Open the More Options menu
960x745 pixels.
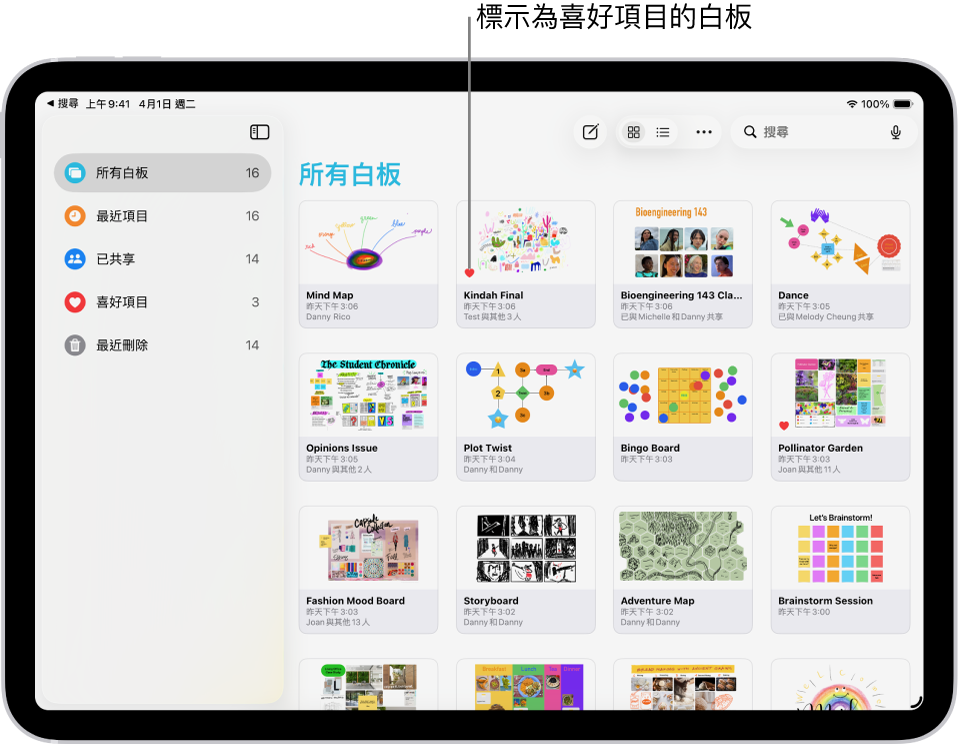coord(703,131)
